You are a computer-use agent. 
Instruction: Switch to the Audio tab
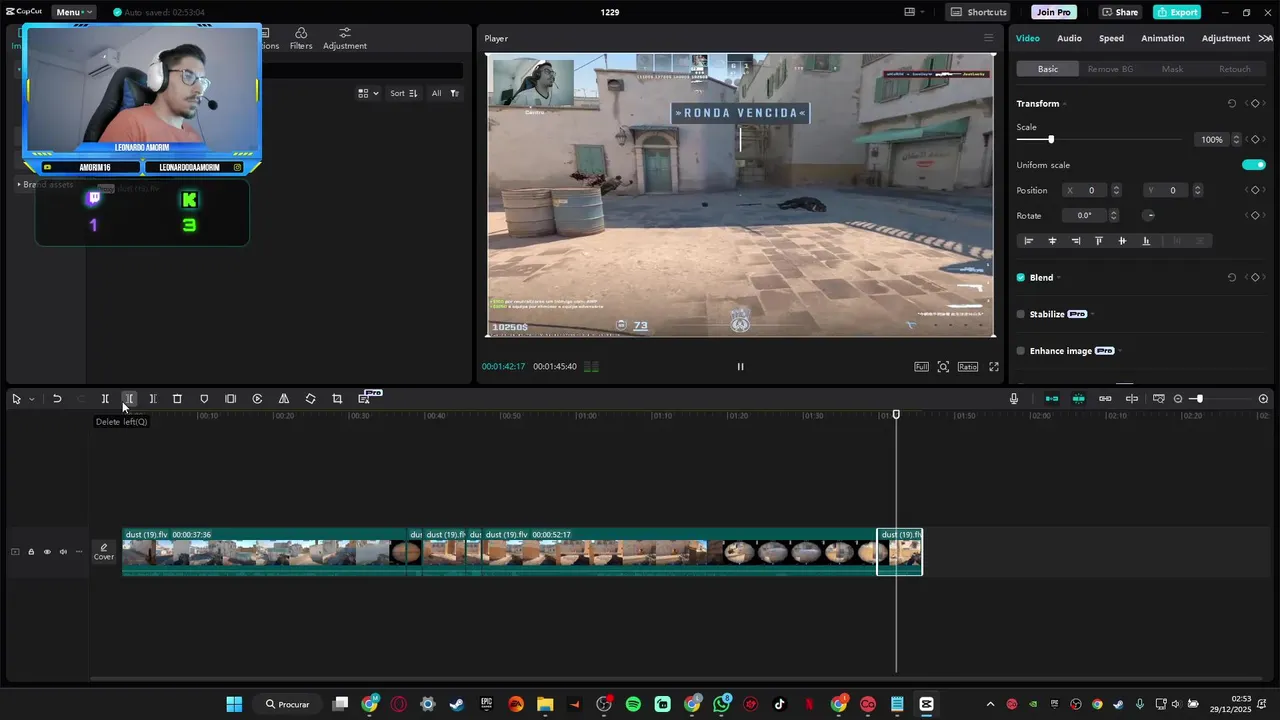click(x=1069, y=38)
